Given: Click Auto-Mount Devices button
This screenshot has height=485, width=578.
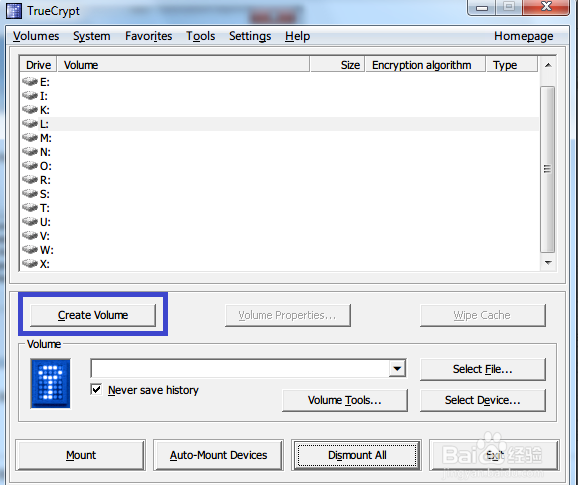Looking at the screenshot, I should [218, 455].
